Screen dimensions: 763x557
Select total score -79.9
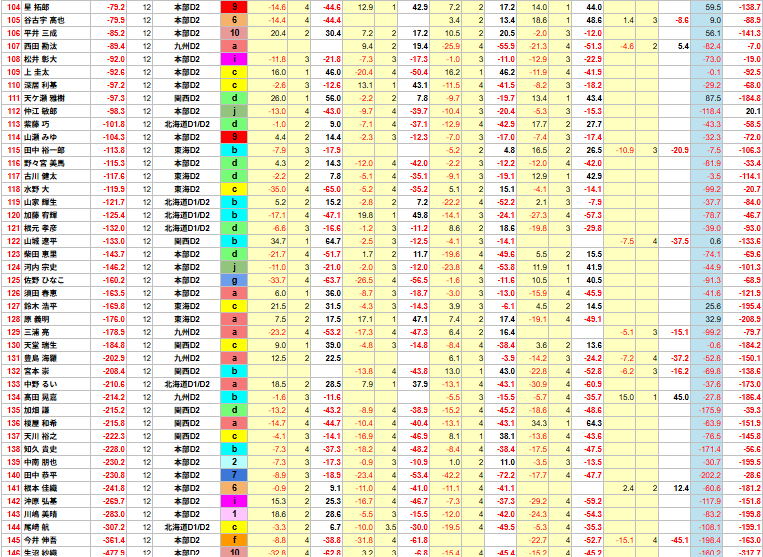coord(115,20)
